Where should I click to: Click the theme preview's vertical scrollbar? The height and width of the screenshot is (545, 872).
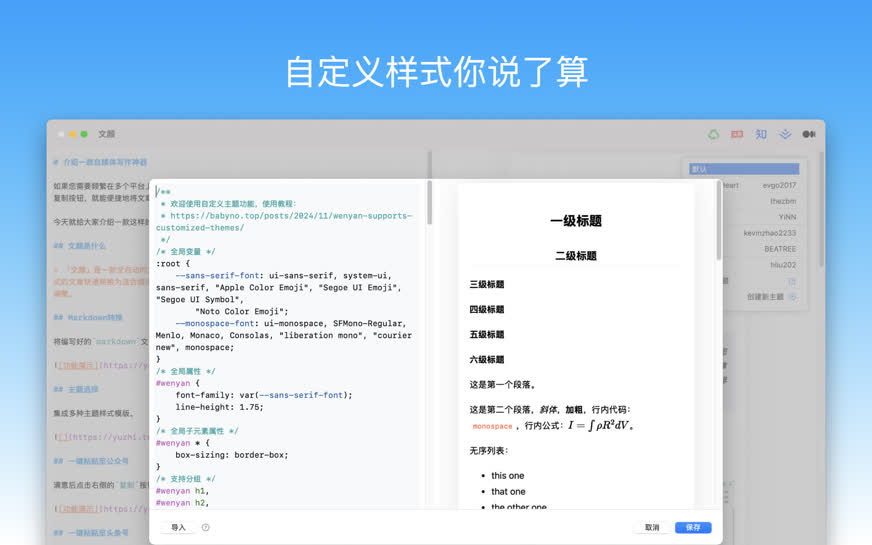pyautogui.click(x=719, y=221)
